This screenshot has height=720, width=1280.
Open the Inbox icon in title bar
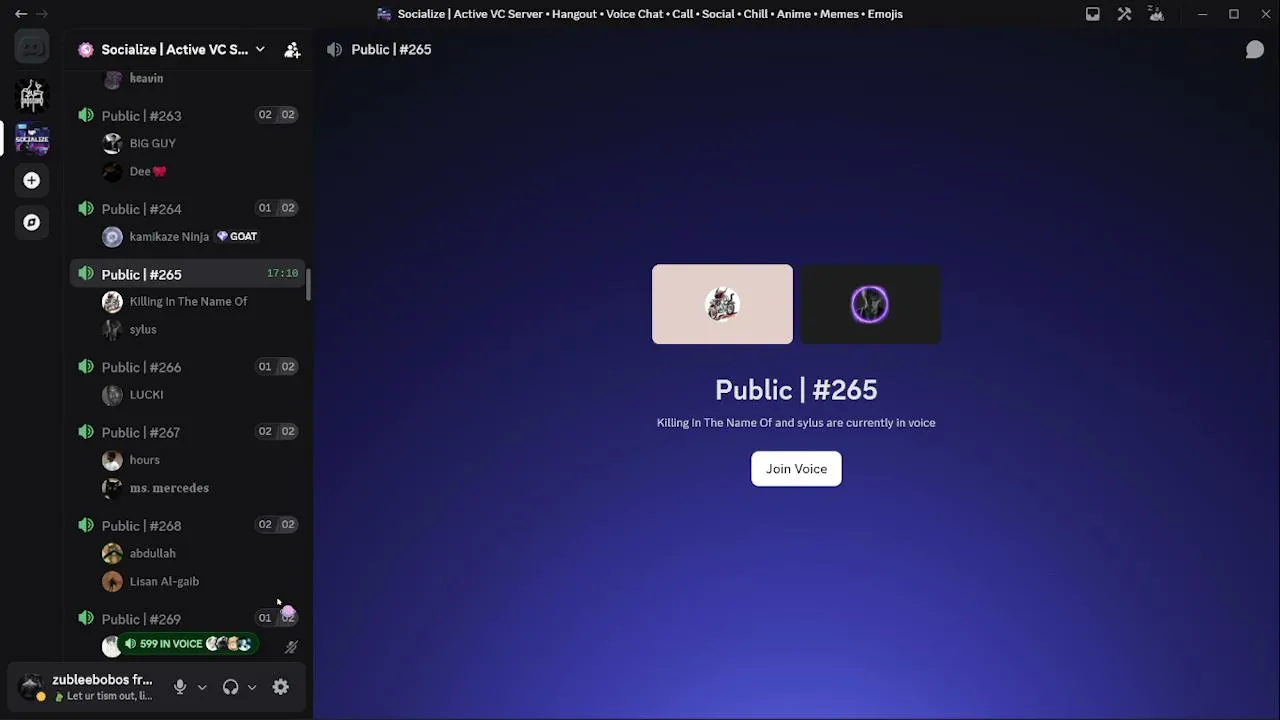point(1093,14)
